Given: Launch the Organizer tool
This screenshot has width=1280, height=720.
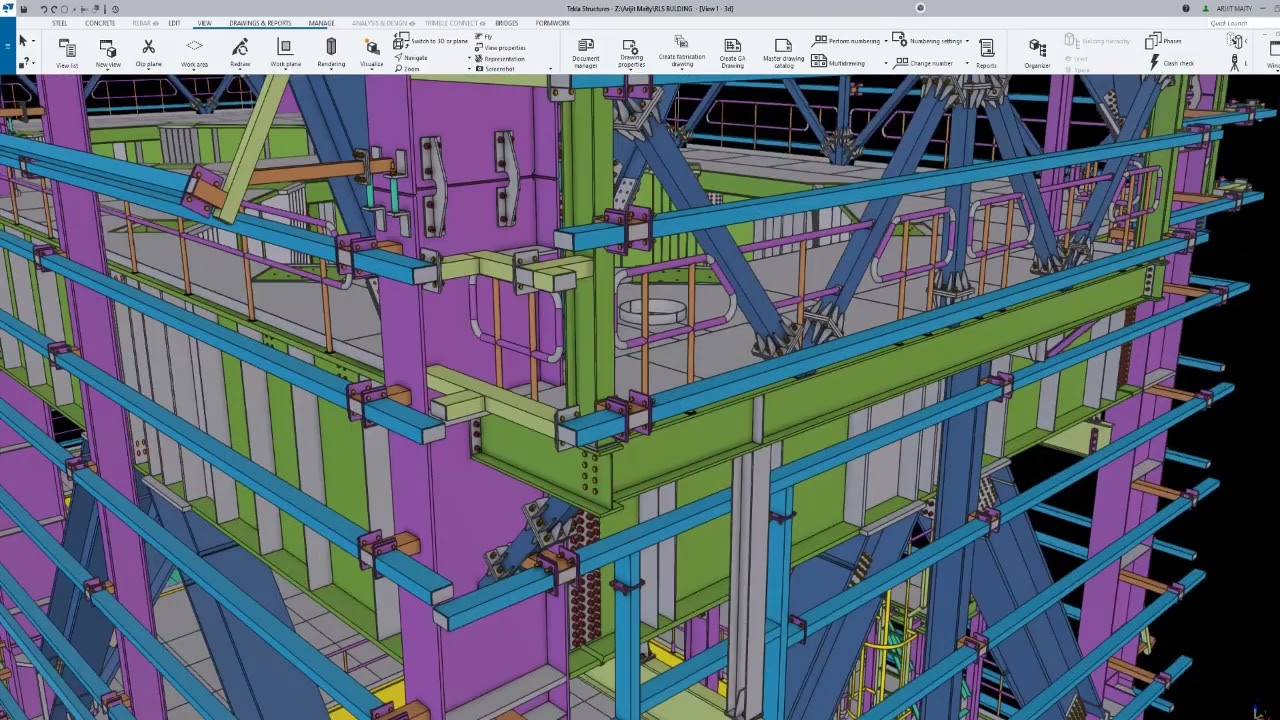Looking at the screenshot, I should point(1037,52).
